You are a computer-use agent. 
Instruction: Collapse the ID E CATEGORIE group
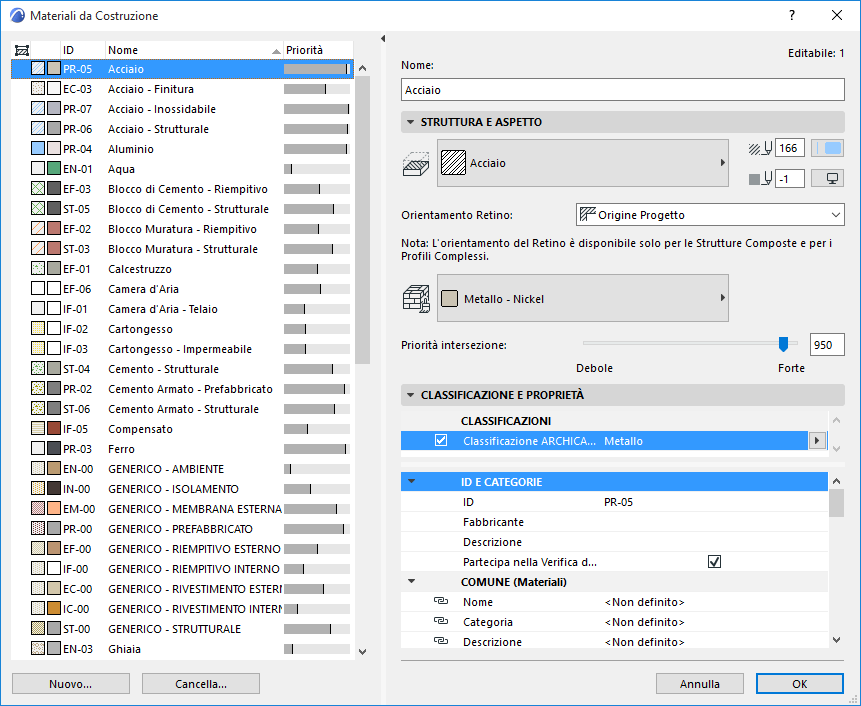pyautogui.click(x=411, y=481)
